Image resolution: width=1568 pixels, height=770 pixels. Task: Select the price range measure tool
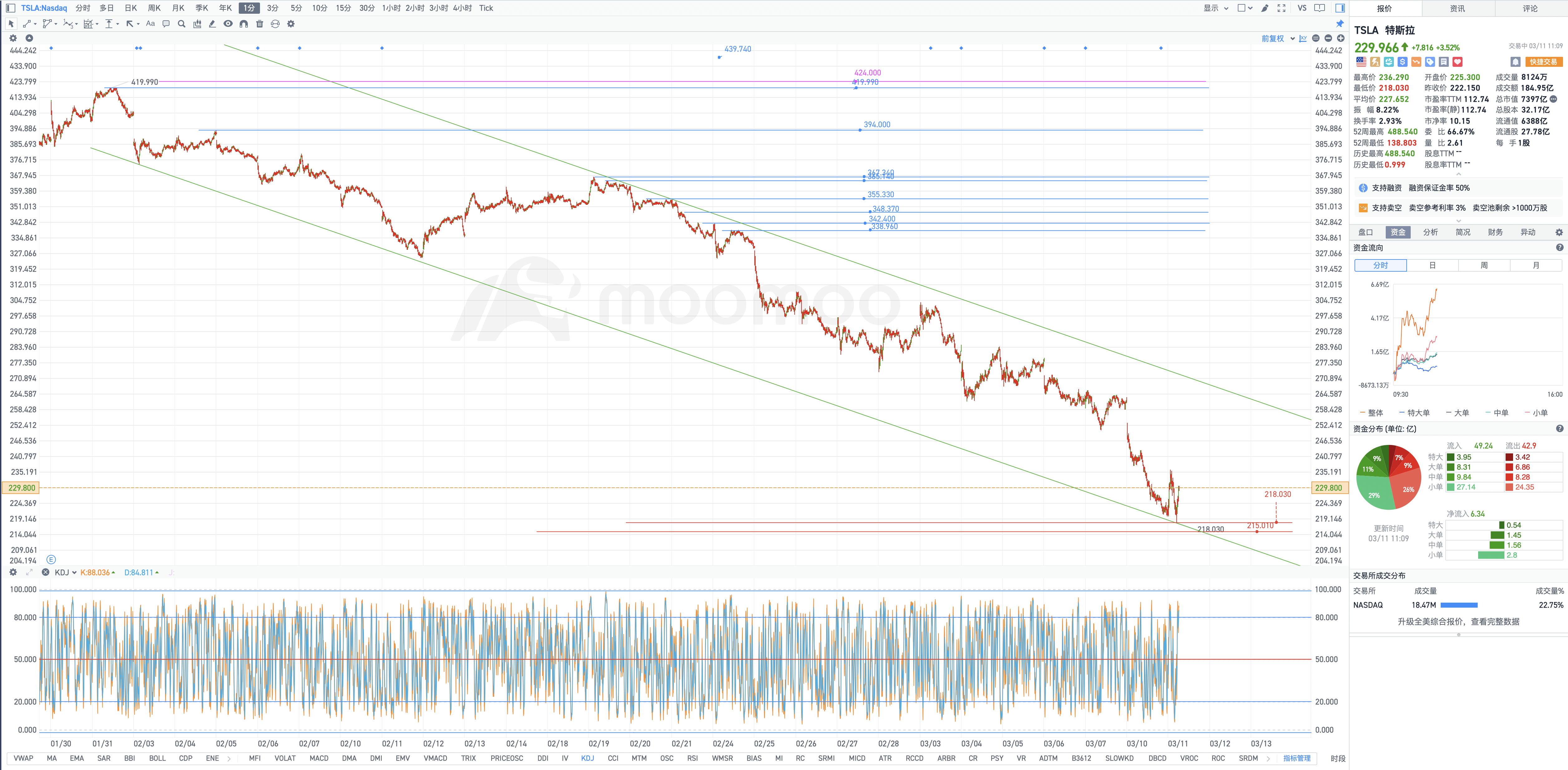click(x=109, y=24)
